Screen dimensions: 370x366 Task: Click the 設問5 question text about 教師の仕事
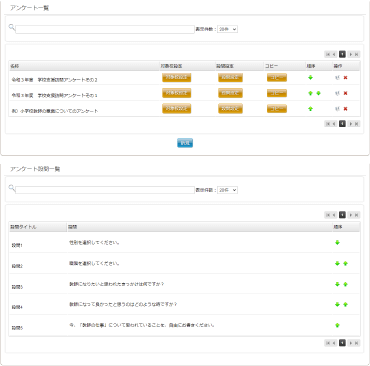(x=142, y=325)
